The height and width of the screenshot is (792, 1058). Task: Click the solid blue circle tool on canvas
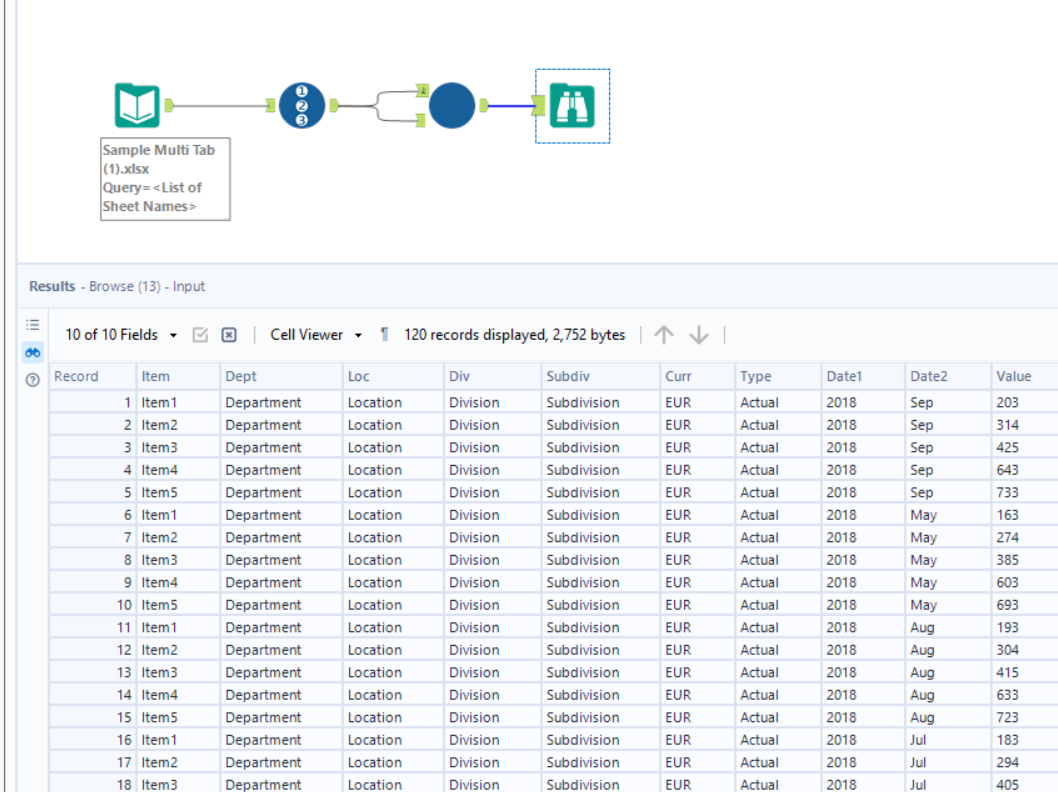pos(452,105)
